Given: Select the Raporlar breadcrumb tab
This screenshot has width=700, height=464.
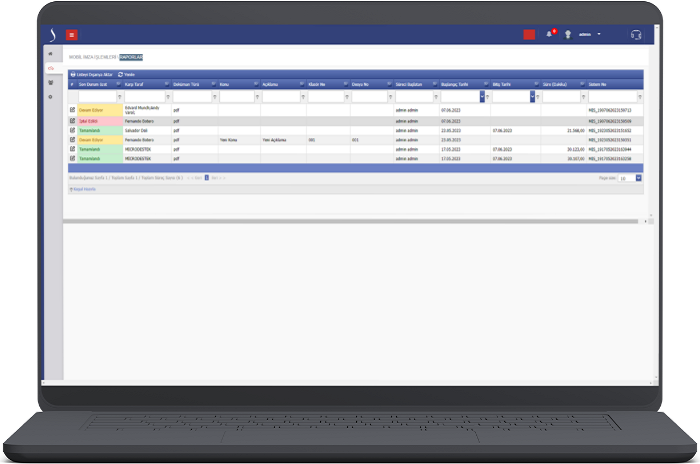Looking at the screenshot, I should click(132, 58).
